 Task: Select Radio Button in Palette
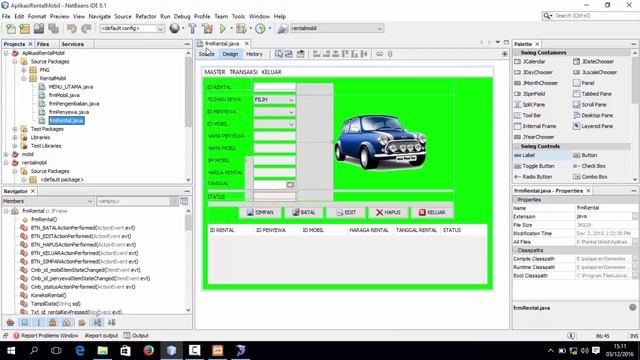[x=533, y=177]
